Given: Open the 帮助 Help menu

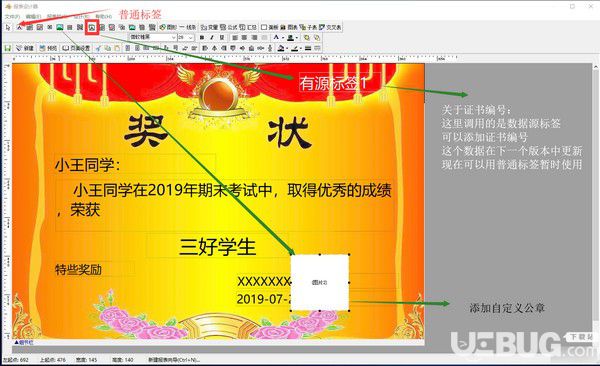Looking at the screenshot, I should [x=104, y=16].
